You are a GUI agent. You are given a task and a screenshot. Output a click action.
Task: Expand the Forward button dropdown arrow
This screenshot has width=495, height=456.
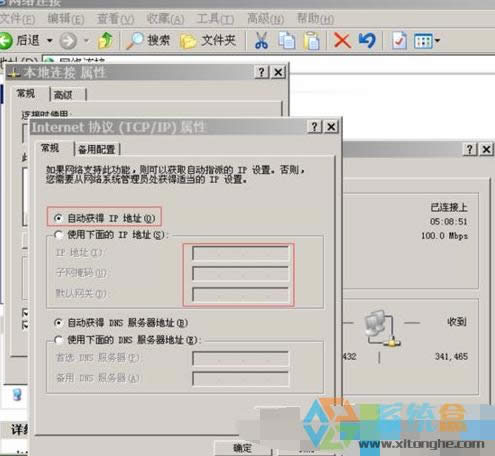pos(86,41)
